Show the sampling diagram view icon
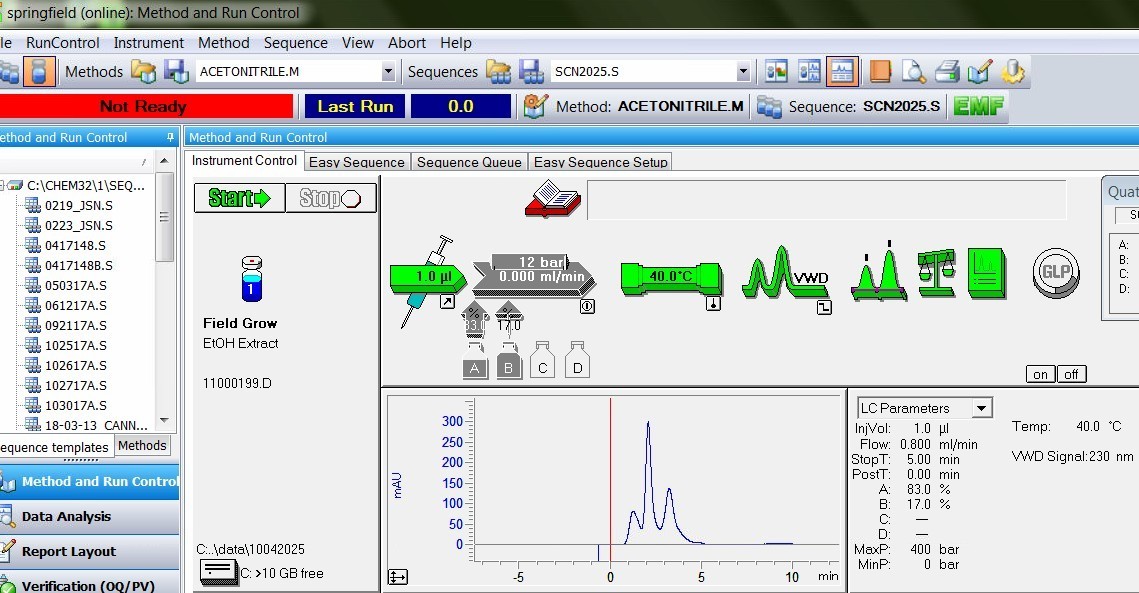Image resolution: width=1139 pixels, height=593 pixels. [776, 71]
